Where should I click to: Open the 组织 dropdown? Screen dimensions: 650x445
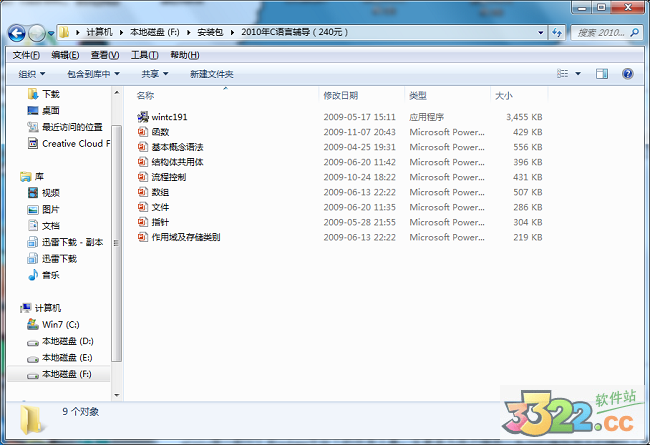tap(32, 74)
